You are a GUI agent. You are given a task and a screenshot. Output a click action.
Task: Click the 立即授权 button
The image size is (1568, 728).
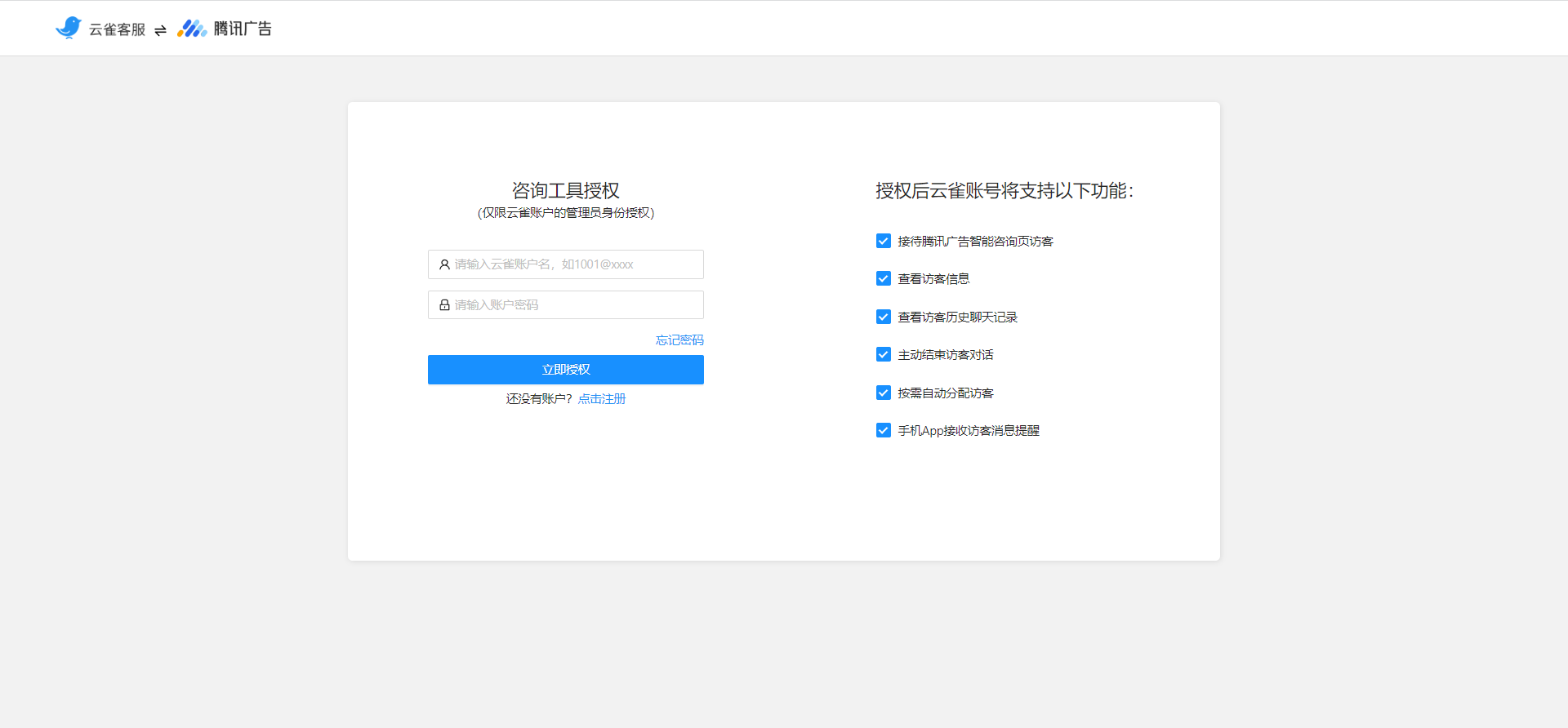[x=566, y=370]
